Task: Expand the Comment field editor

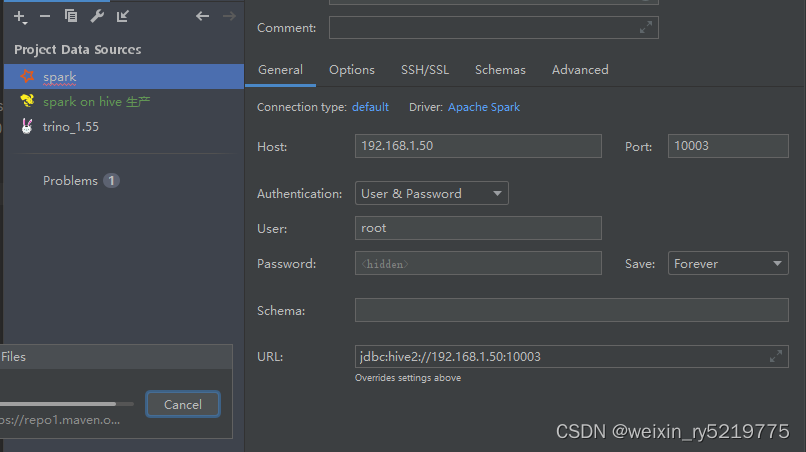Action: pyautogui.click(x=646, y=27)
